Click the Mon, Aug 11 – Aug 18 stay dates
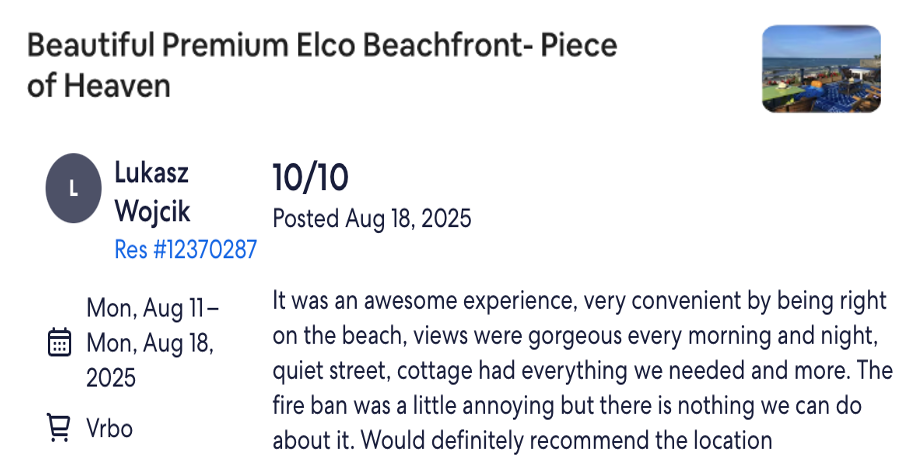This screenshot has height=470, width=910. [x=153, y=342]
